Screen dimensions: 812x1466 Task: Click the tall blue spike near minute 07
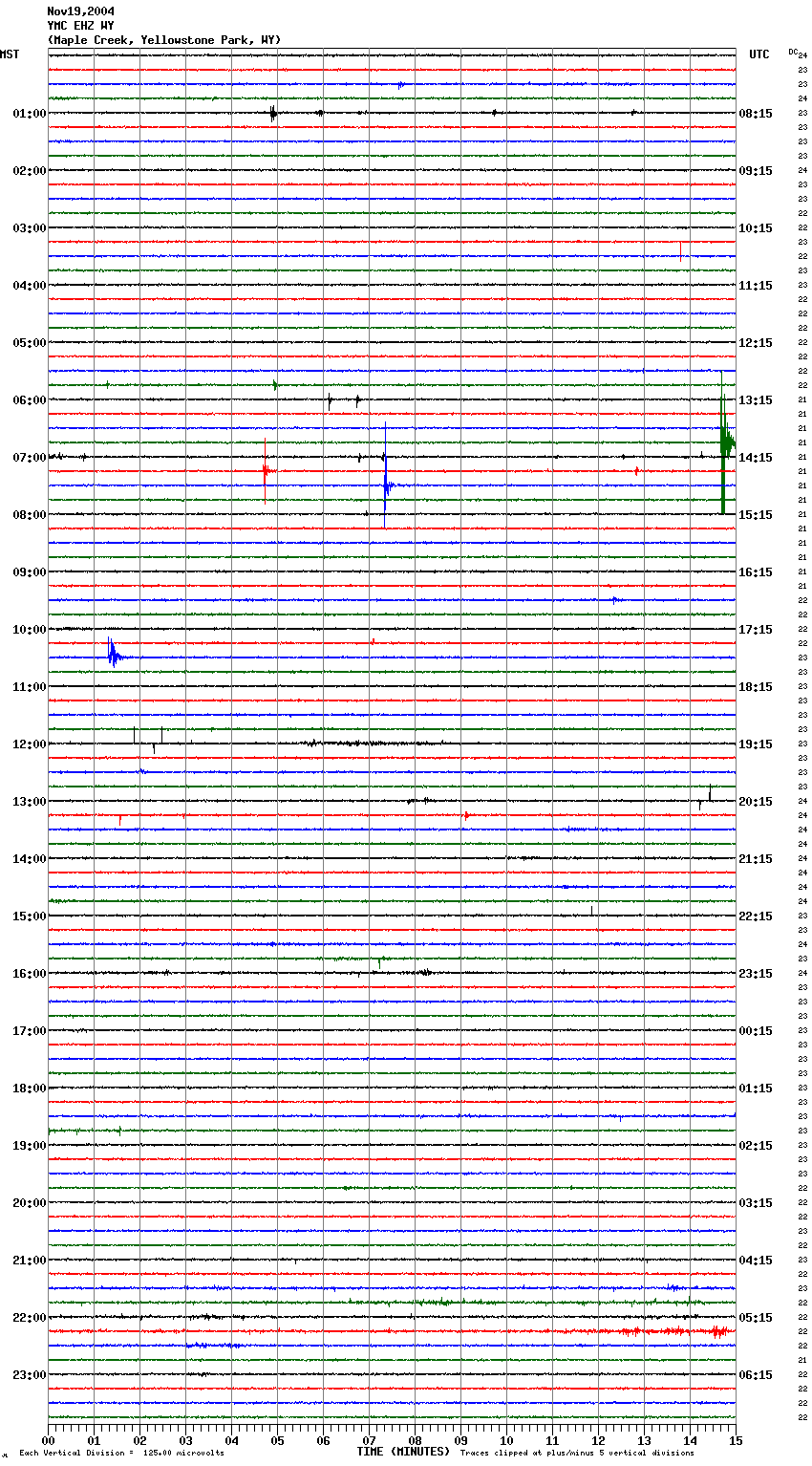coord(385,478)
